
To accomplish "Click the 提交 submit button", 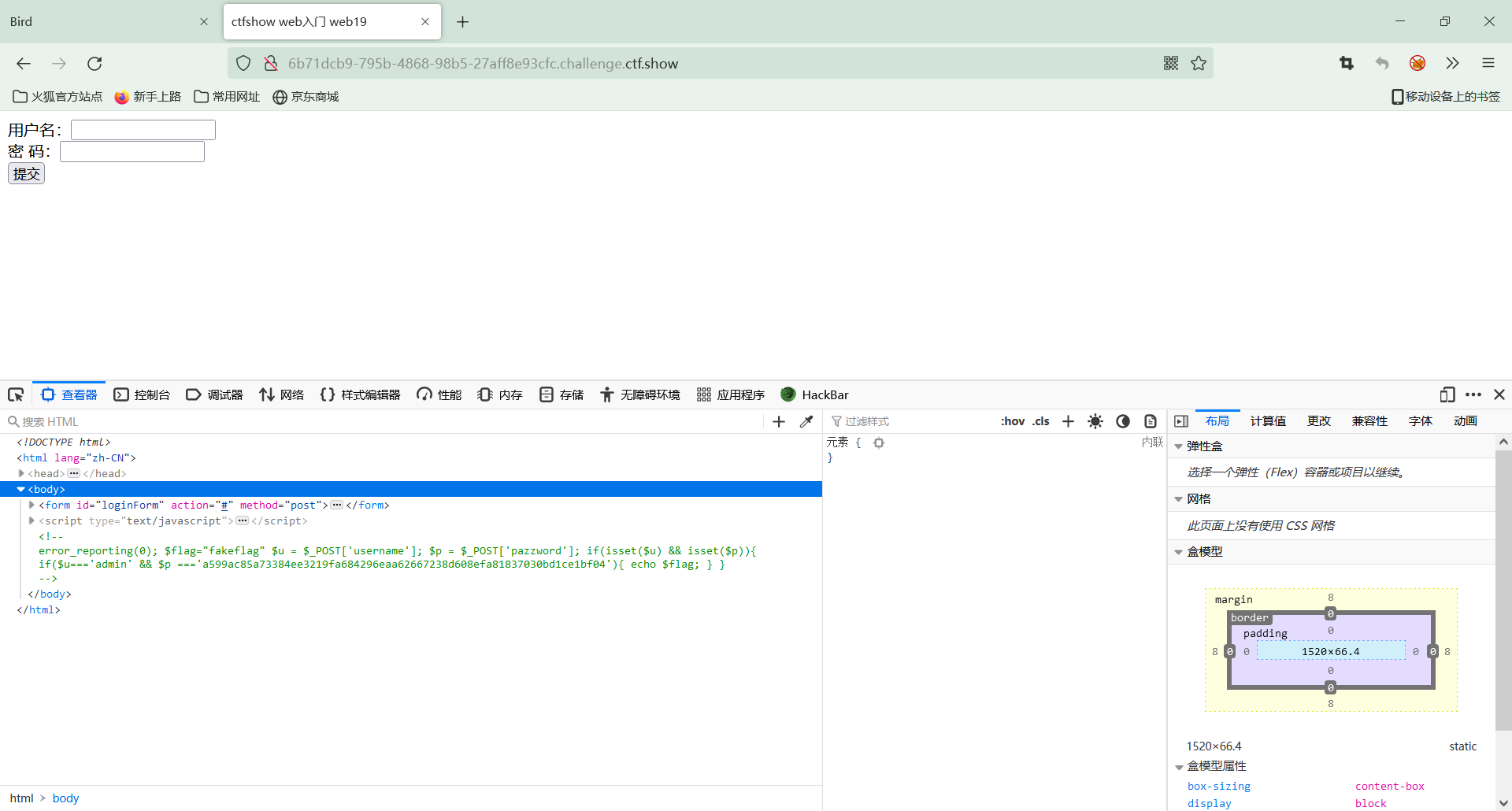I will [x=26, y=173].
